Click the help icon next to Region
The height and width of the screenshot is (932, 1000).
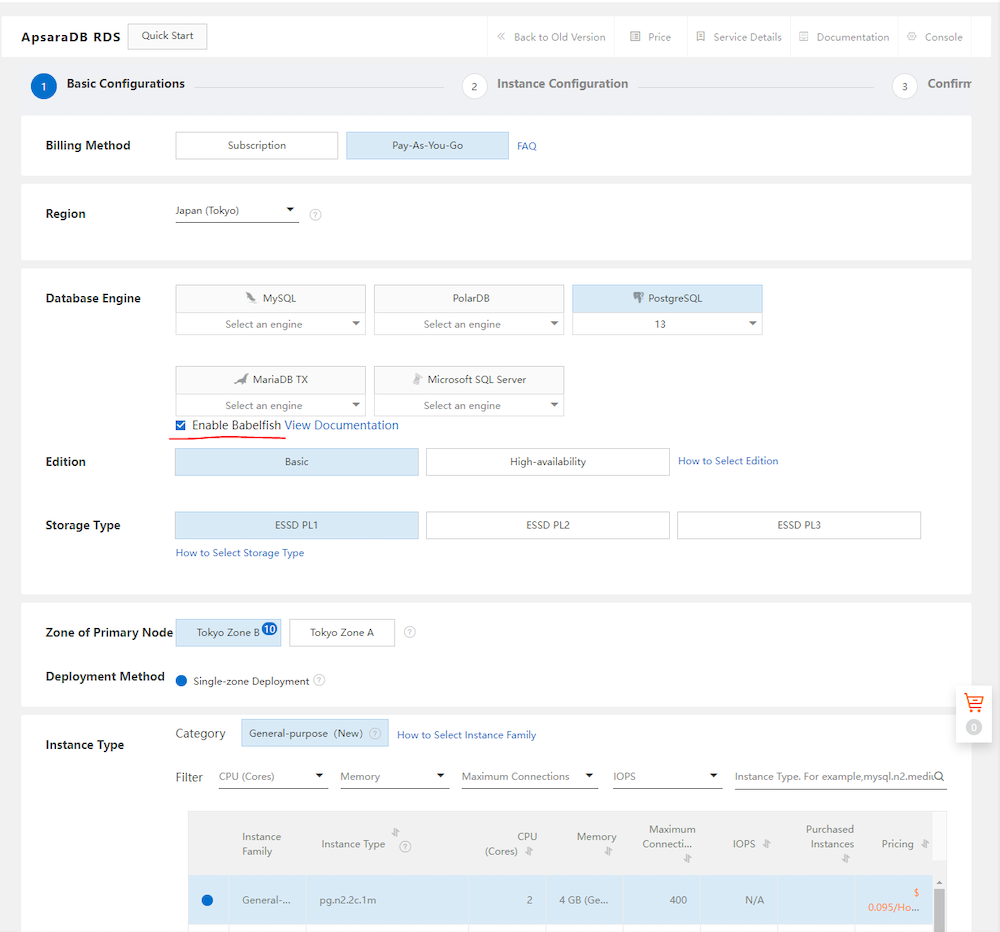click(x=315, y=214)
